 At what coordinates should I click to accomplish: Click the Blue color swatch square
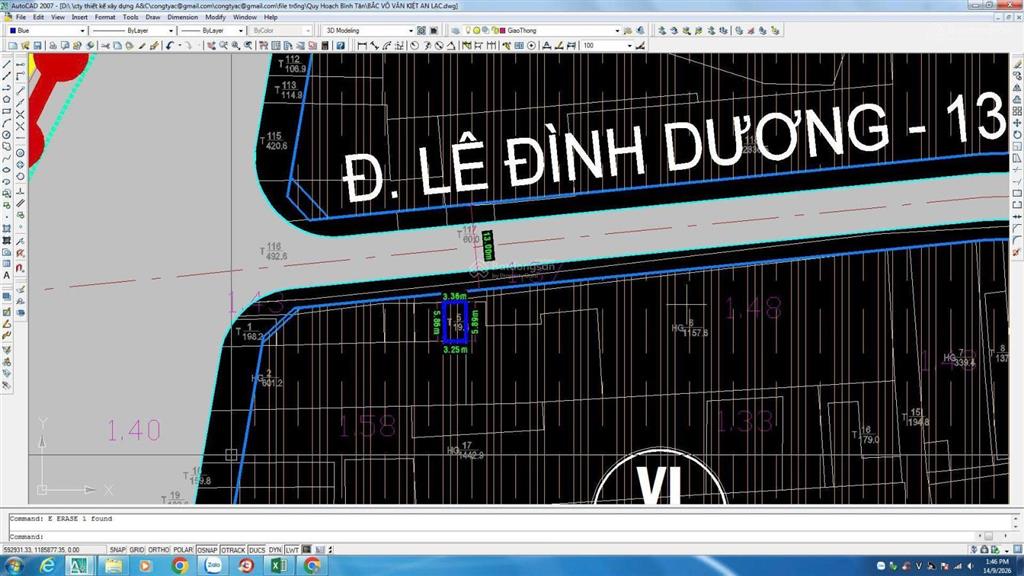click(13, 31)
